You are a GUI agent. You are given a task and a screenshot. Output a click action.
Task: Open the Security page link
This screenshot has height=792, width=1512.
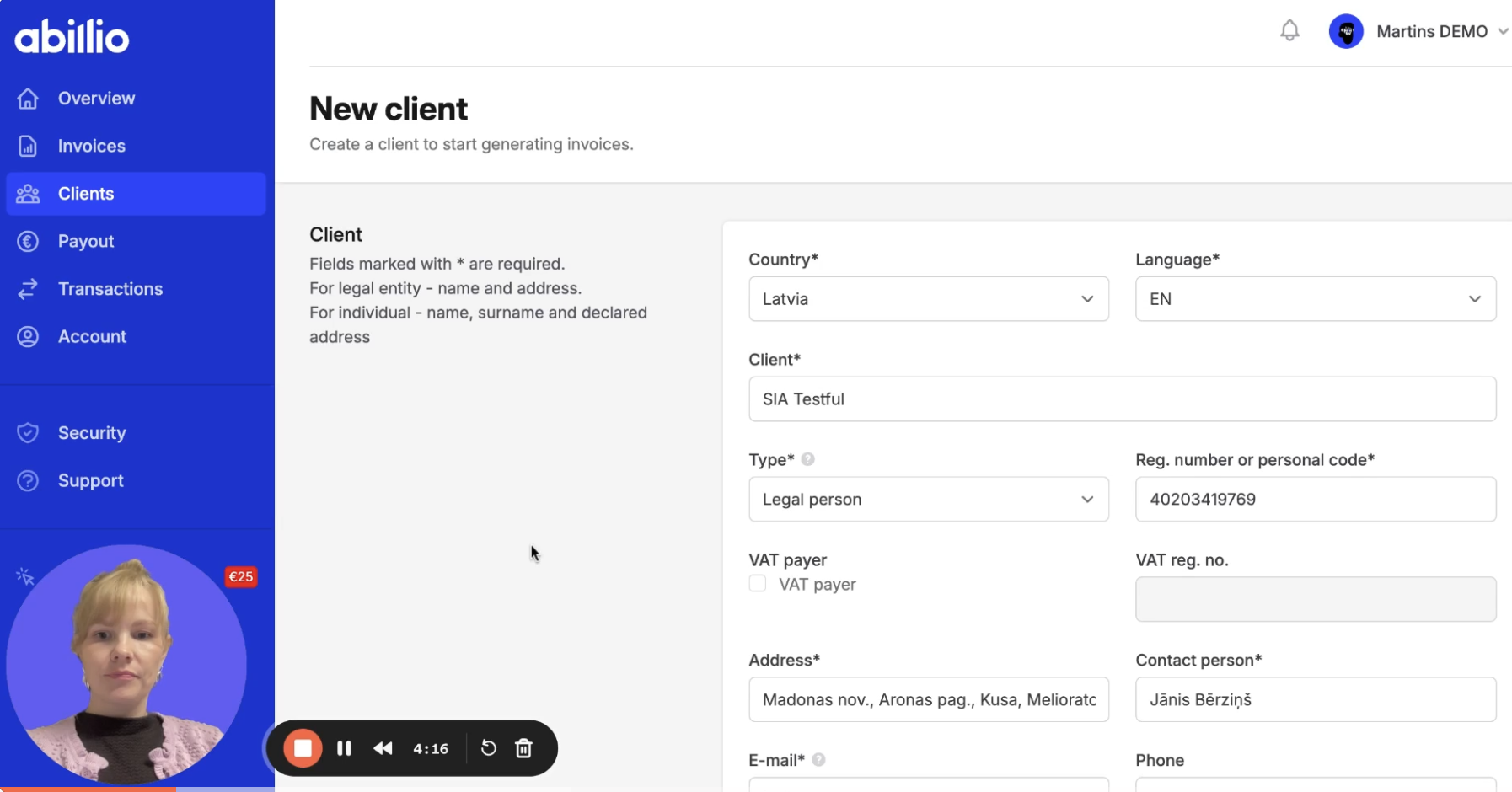(92, 433)
